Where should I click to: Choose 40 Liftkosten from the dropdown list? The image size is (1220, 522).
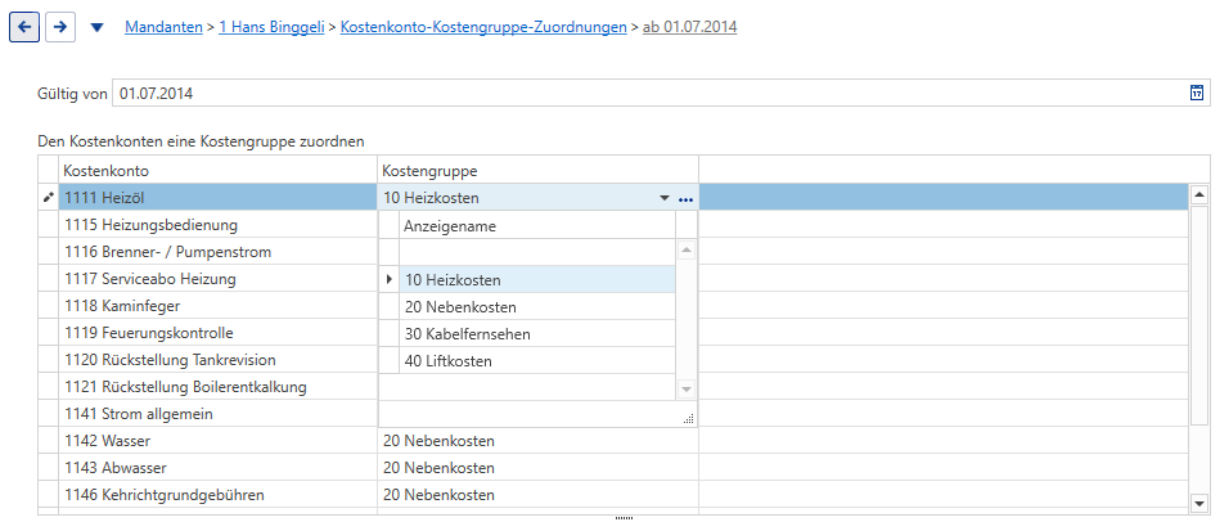[537, 360]
